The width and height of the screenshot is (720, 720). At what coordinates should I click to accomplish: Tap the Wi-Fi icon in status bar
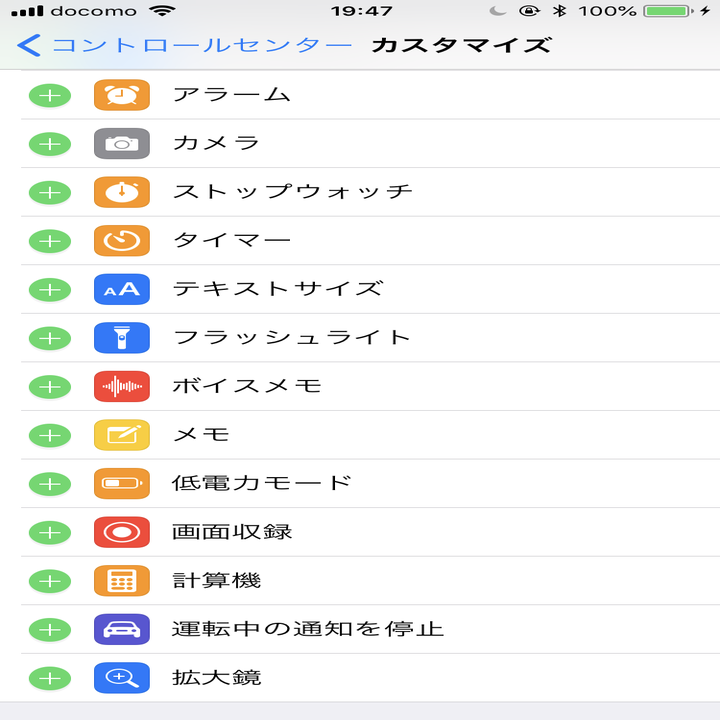pyautogui.click(x=161, y=11)
